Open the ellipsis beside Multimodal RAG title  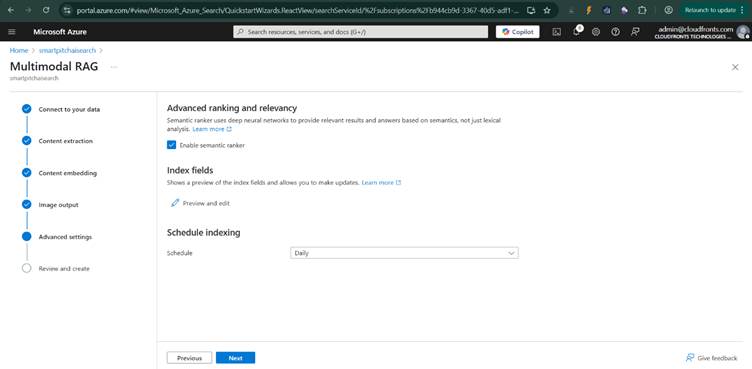[x=114, y=67]
